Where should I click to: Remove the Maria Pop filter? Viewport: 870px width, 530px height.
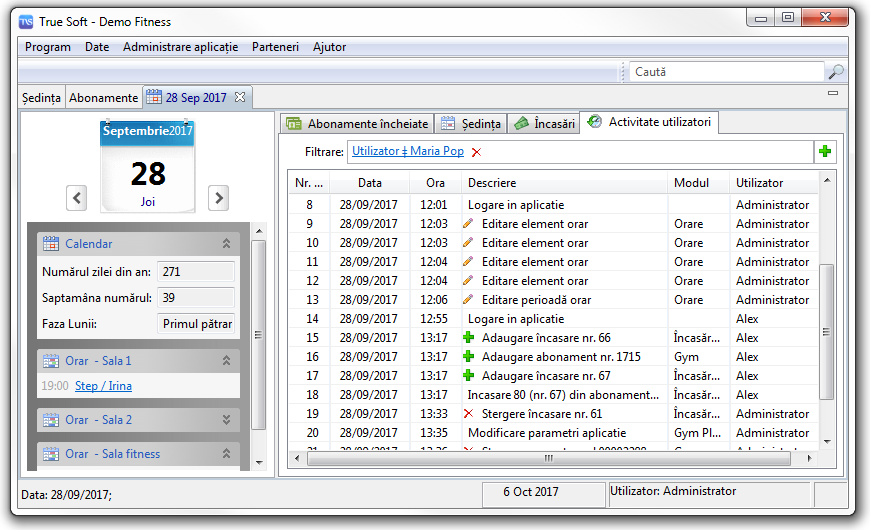pyautogui.click(x=476, y=152)
